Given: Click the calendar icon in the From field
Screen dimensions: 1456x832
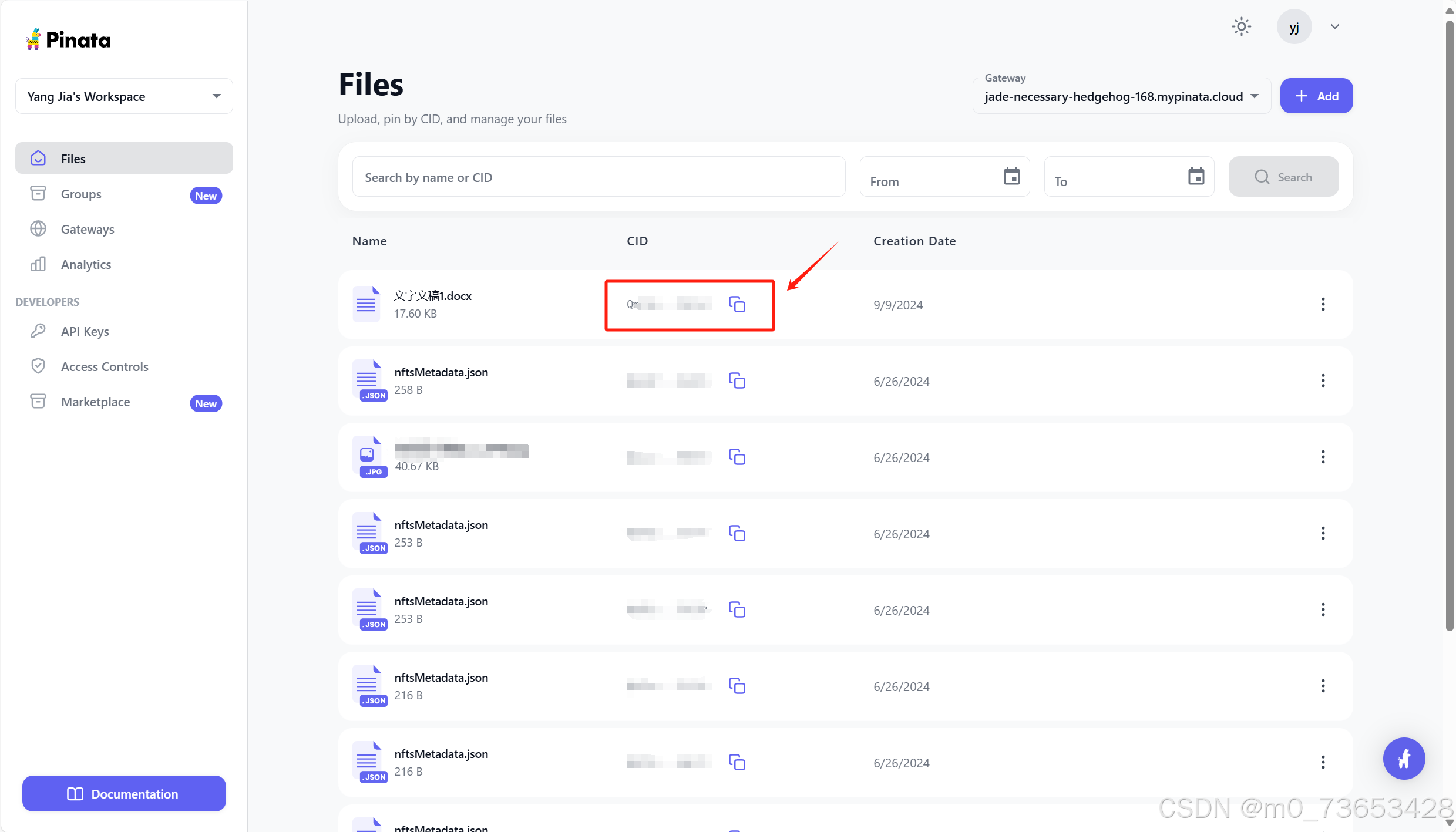Looking at the screenshot, I should 1011,176.
